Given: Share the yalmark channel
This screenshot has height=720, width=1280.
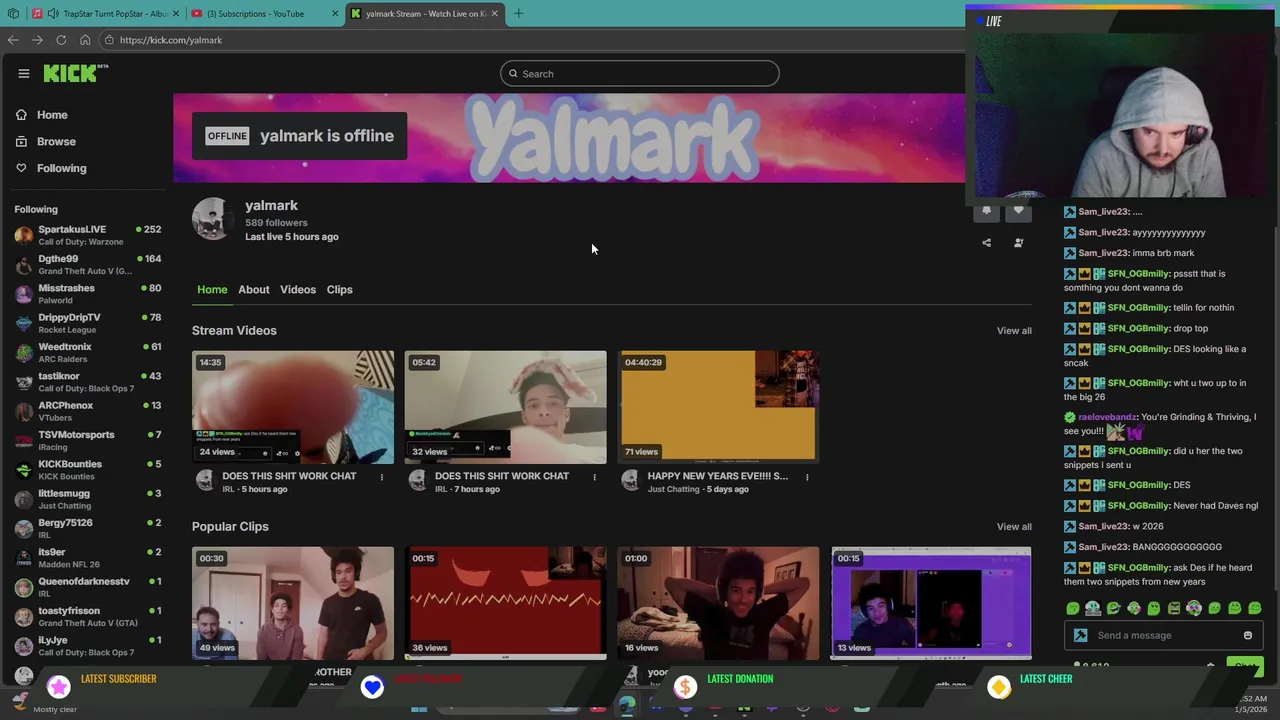Looking at the screenshot, I should coord(986,243).
